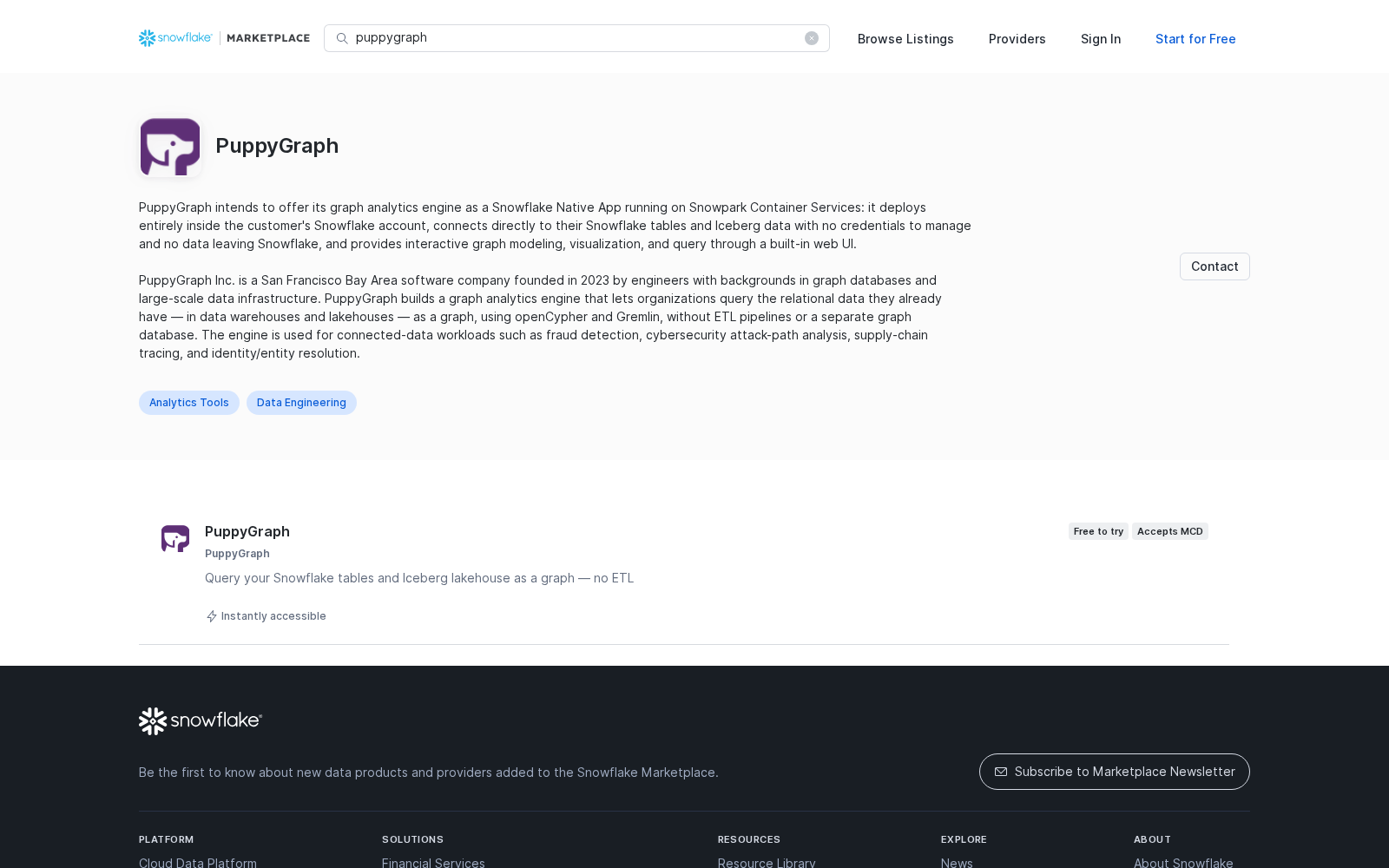1389x868 pixels.
Task: Open the Providers page
Action: tap(1017, 39)
